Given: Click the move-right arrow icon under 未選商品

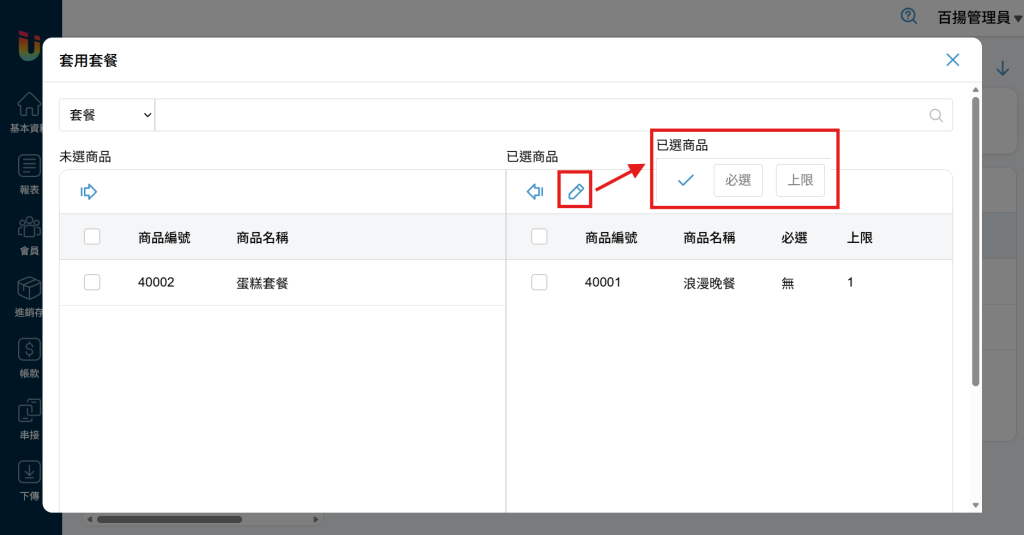Looking at the screenshot, I should tap(89, 191).
